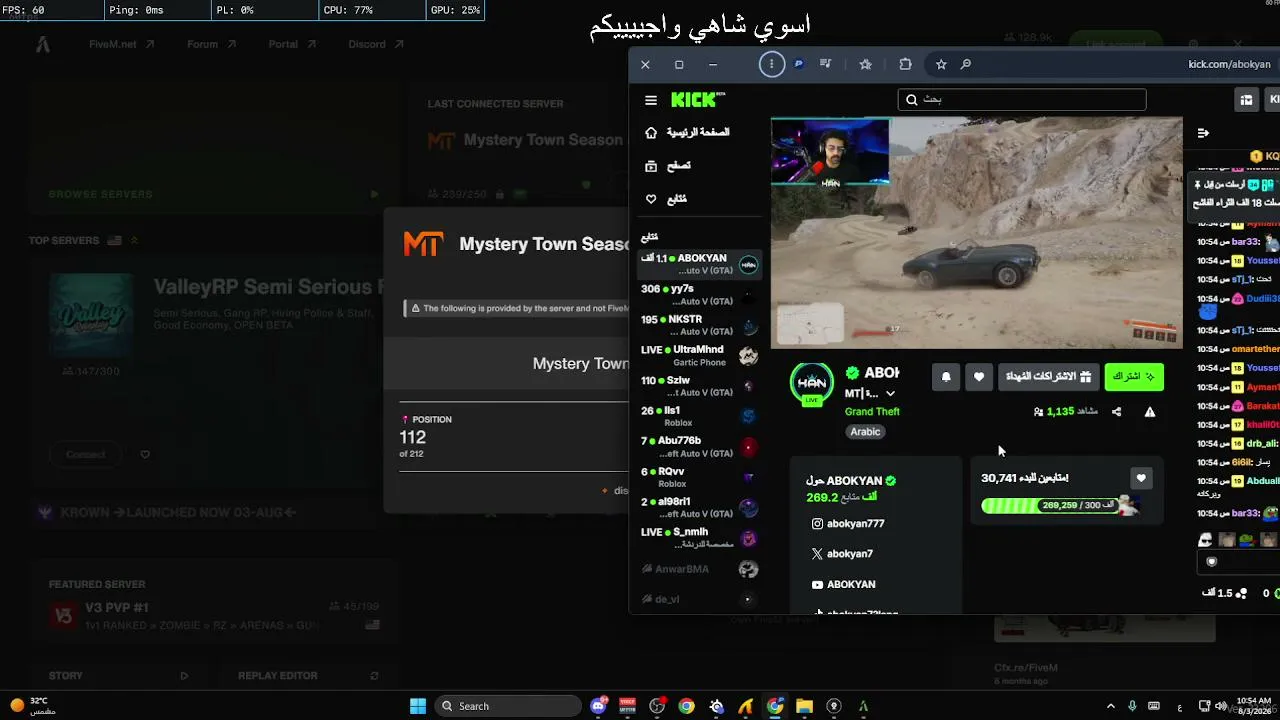1280x720 pixels.
Task: Open the ABOKYAN YouTube link
Action: 843,585
